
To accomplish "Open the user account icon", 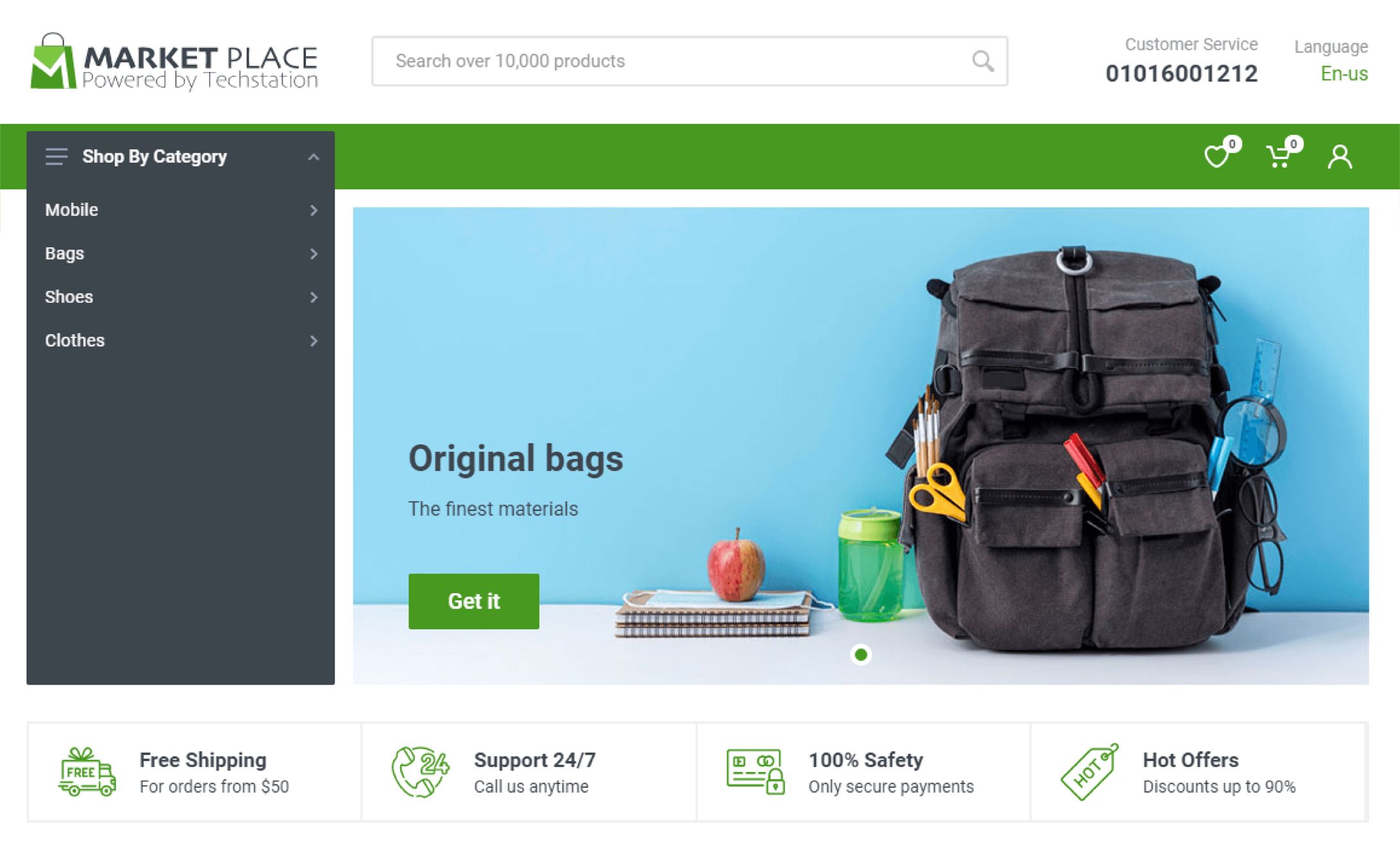I will coord(1340,156).
